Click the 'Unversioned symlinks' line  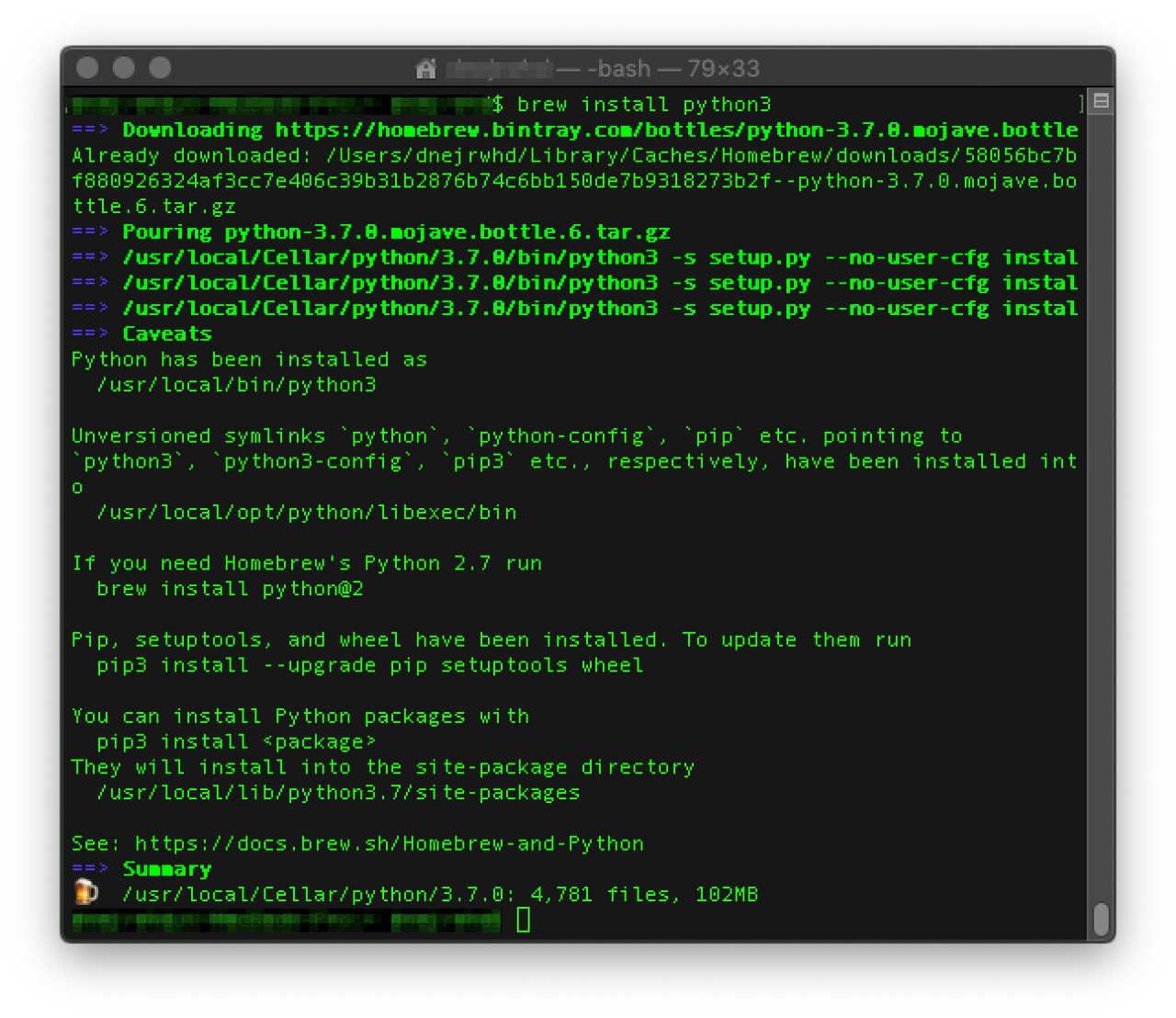coord(517,435)
